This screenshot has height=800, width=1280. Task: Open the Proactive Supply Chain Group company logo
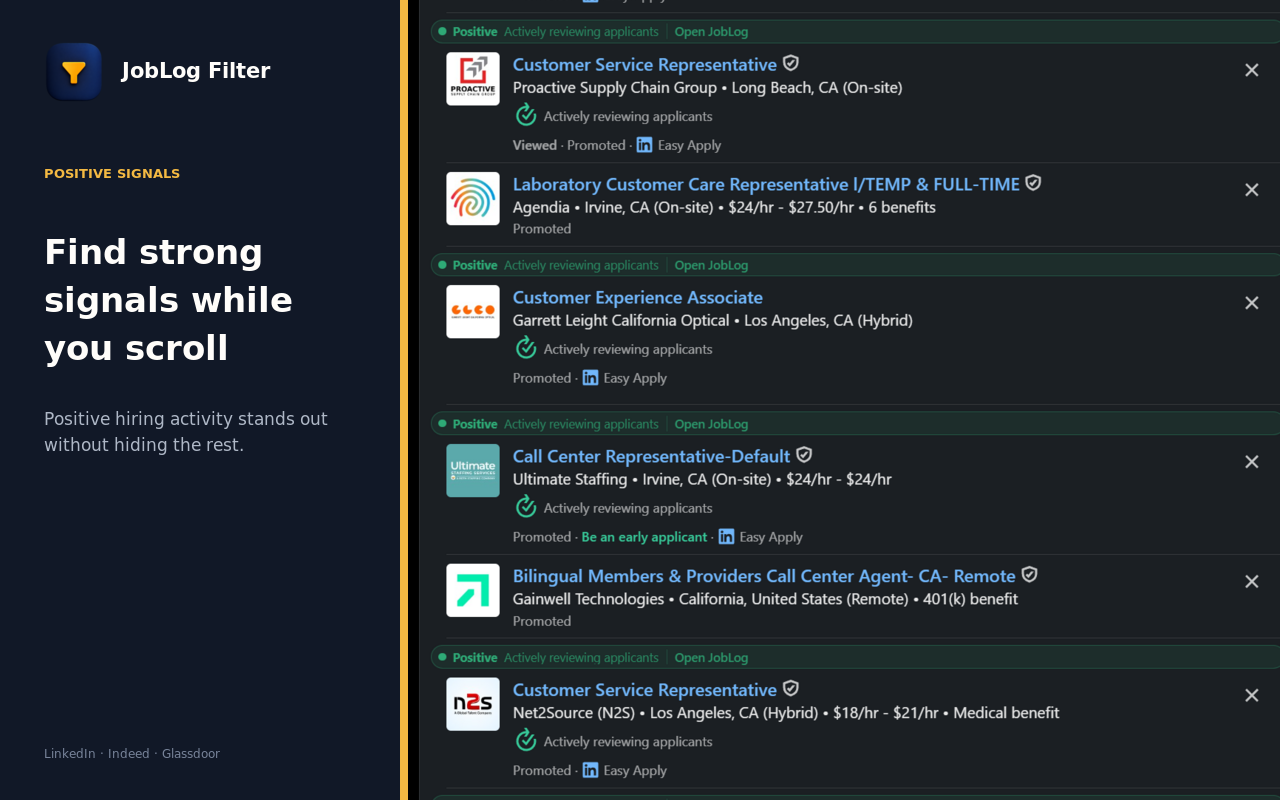coord(473,79)
